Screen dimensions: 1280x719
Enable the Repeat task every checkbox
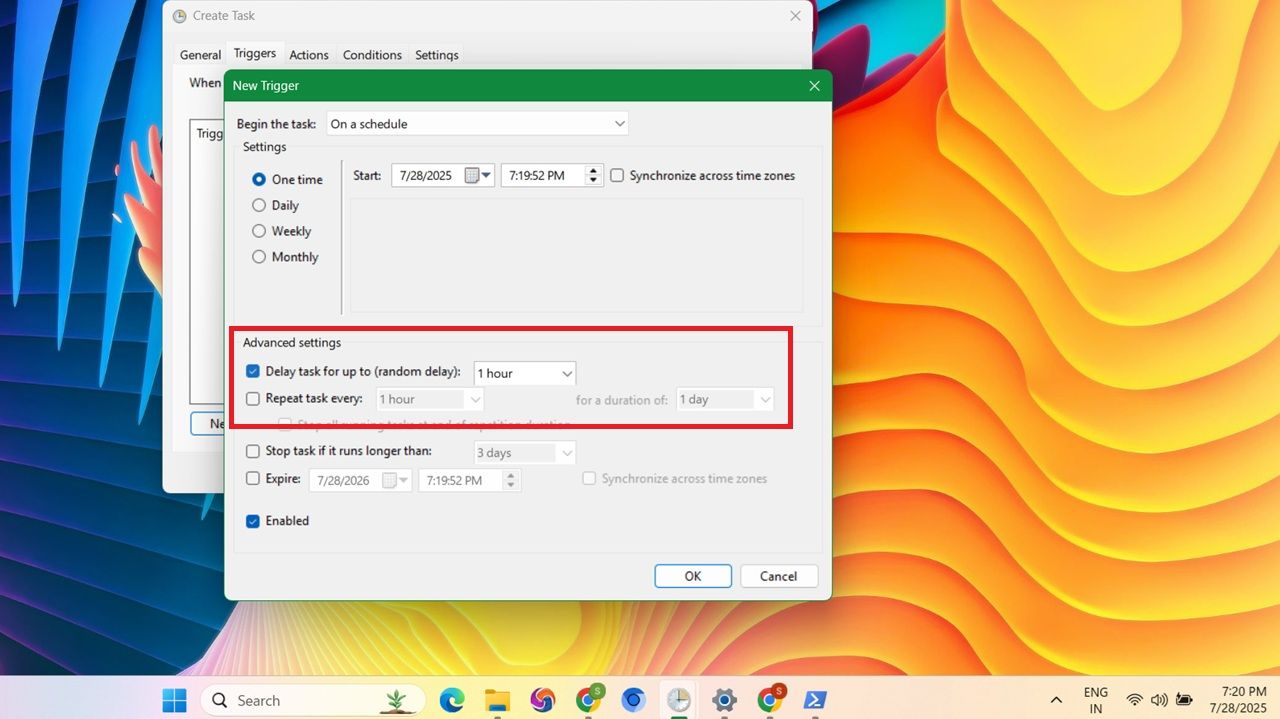pyautogui.click(x=252, y=398)
